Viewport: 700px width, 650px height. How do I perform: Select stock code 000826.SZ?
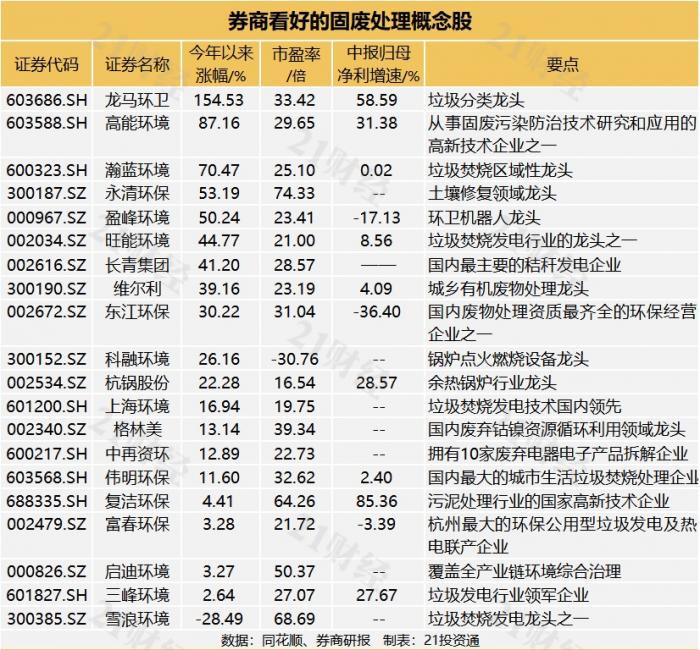[46, 571]
